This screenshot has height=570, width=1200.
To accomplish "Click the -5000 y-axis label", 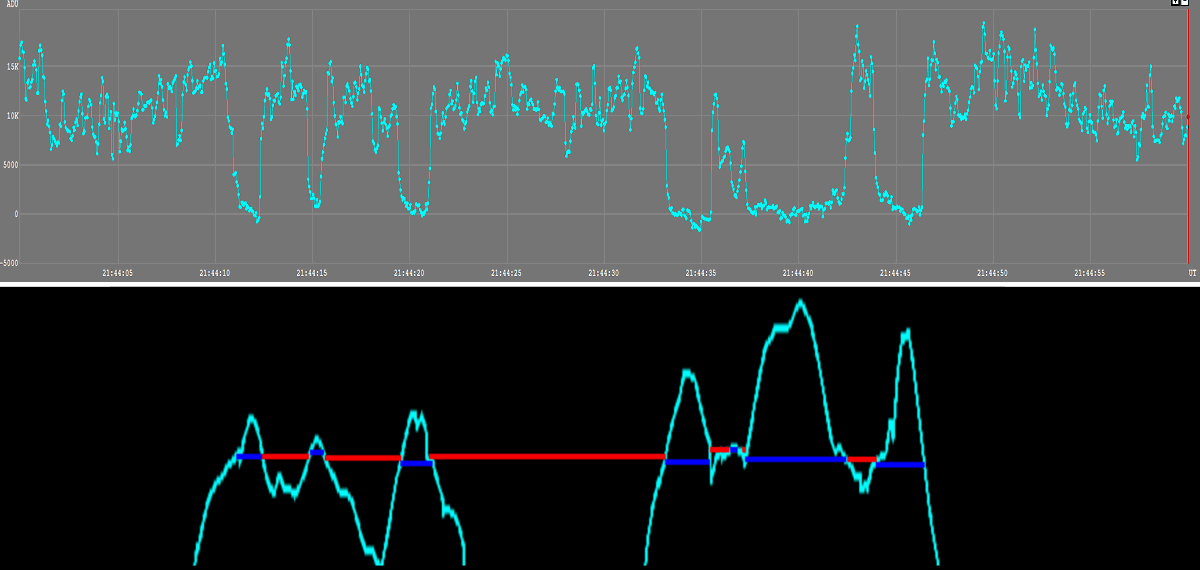I will 9,263.
